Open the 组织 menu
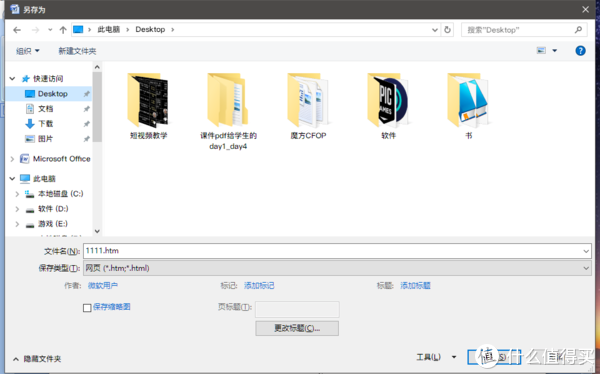The height and width of the screenshot is (374, 600). [x=28, y=51]
